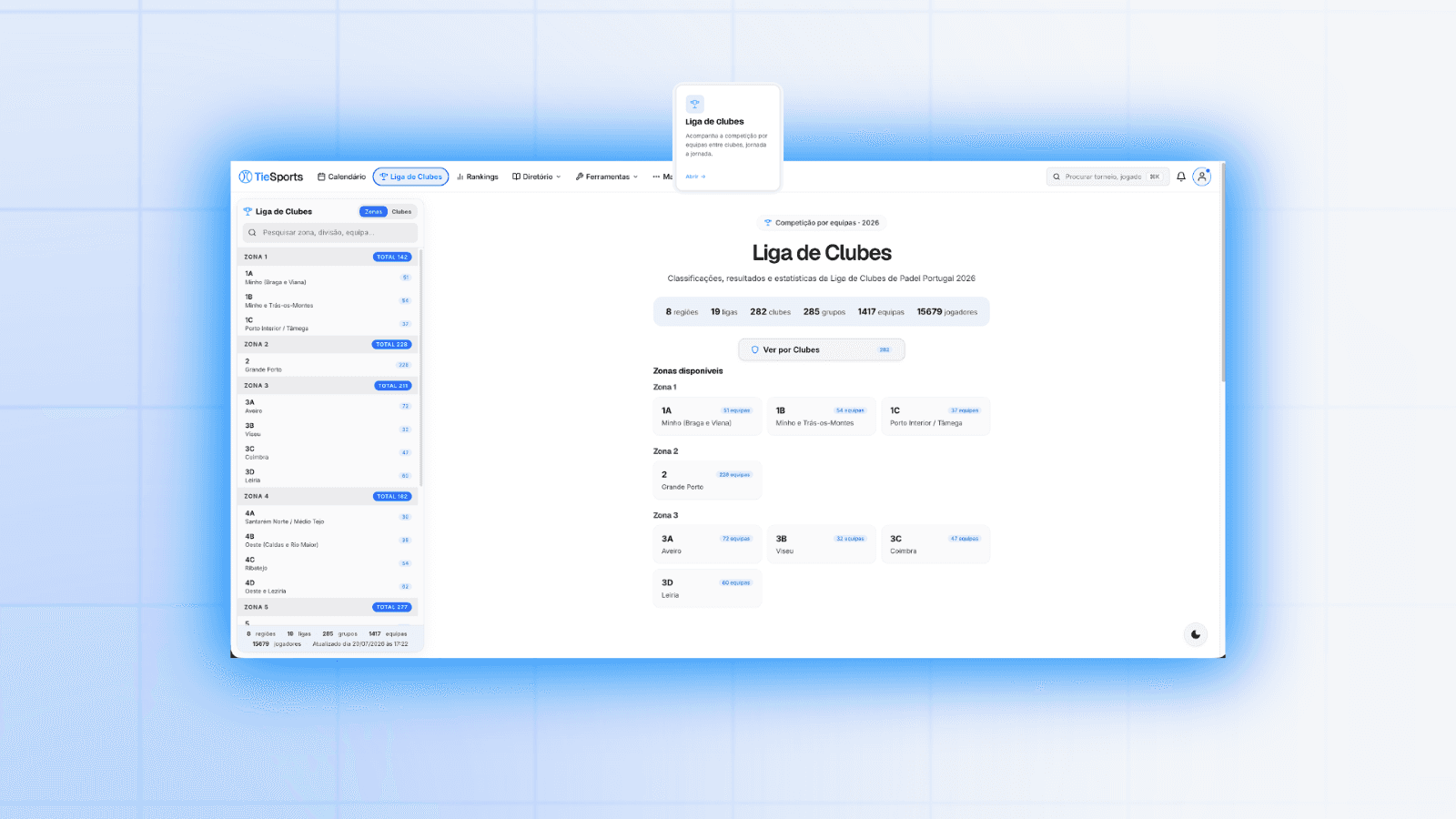Open the Calendário nav item
This screenshot has height=819, width=1456.
[341, 177]
